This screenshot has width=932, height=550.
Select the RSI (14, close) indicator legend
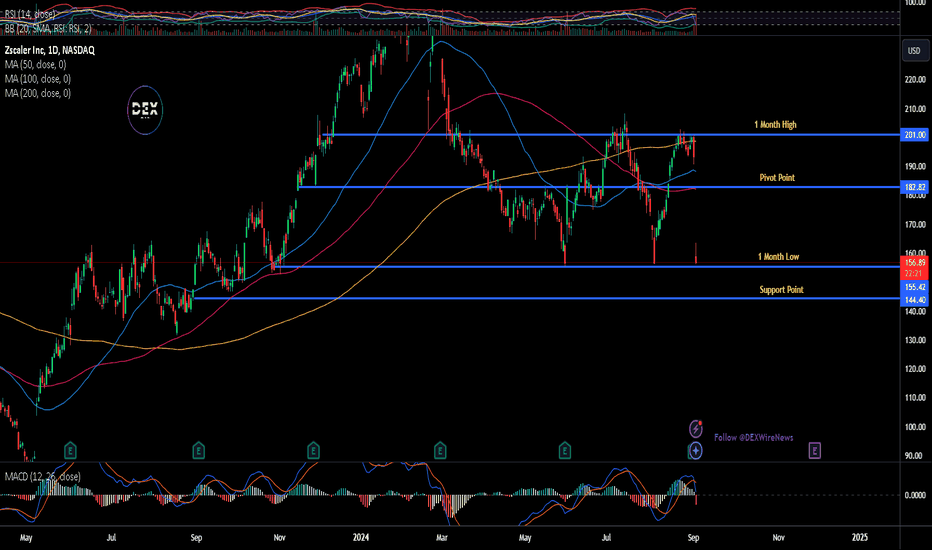pos(30,14)
